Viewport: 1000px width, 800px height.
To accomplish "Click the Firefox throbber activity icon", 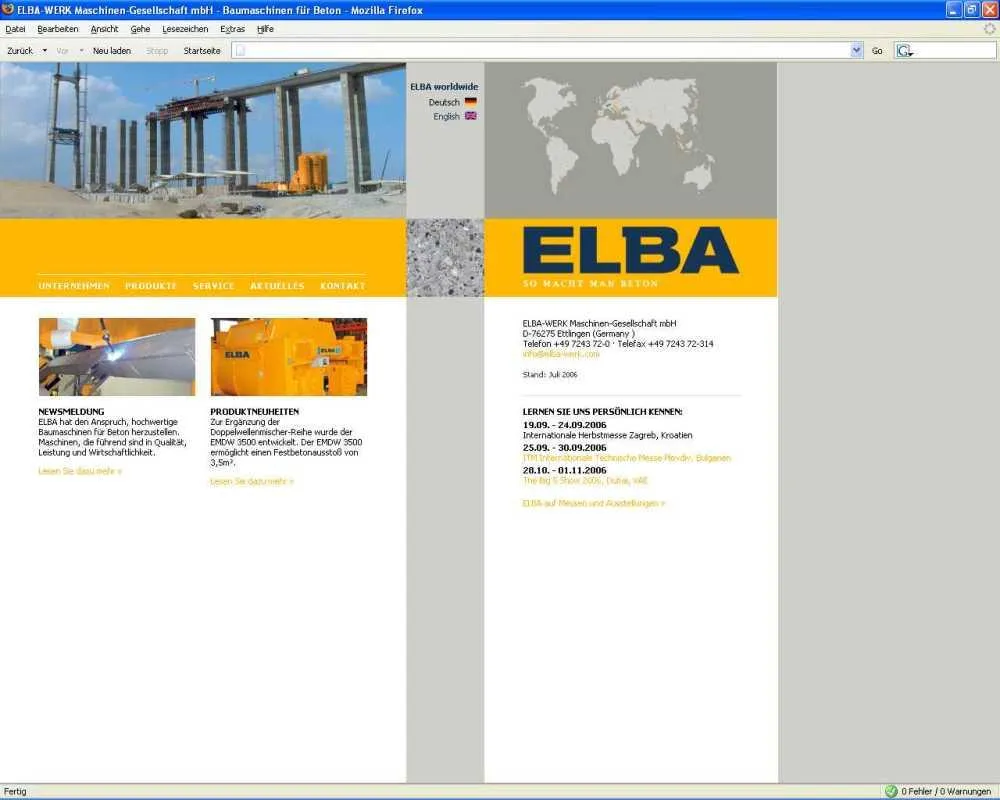I will point(989,29).
